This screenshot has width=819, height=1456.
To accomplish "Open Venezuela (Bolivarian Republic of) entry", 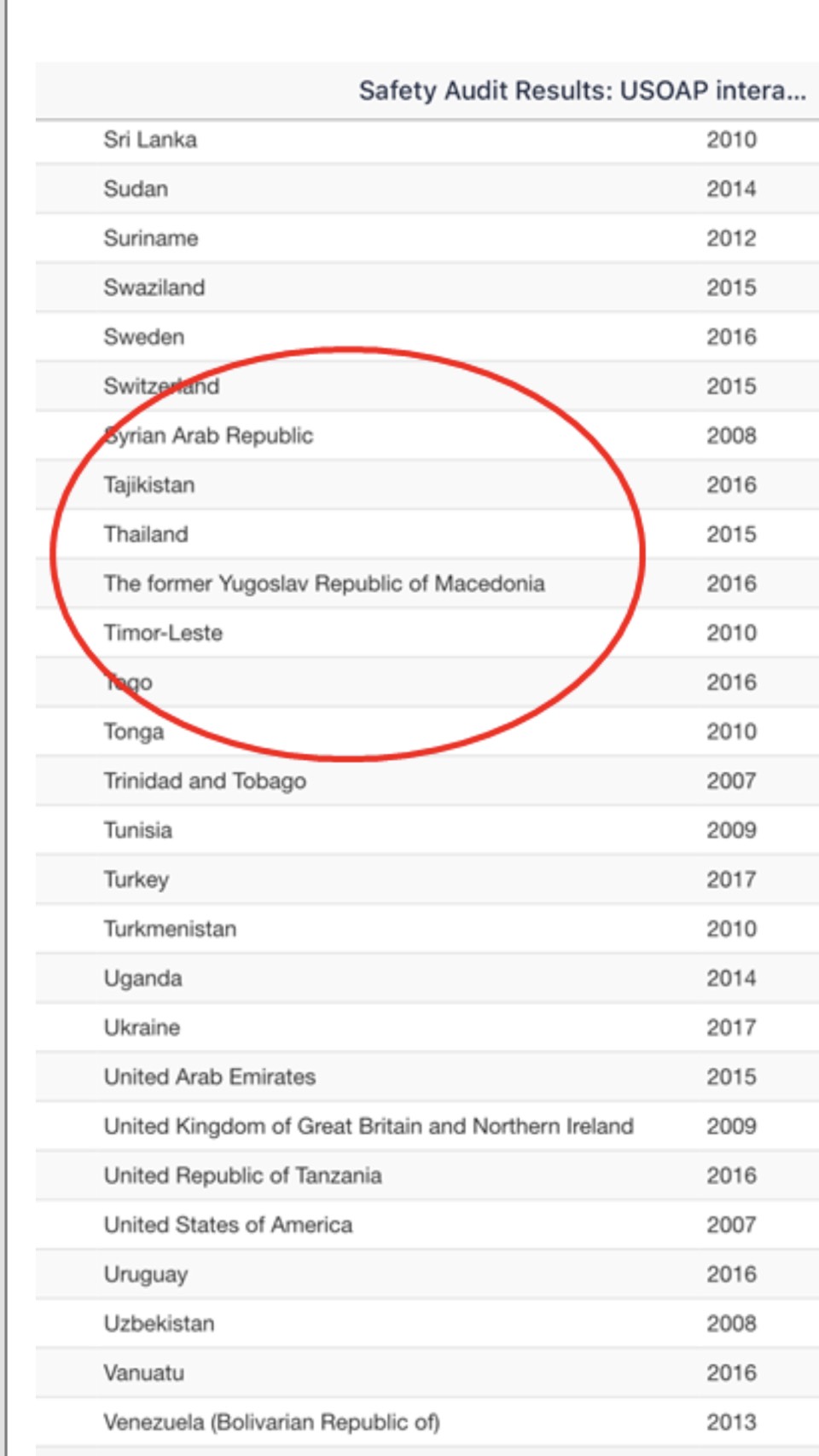I will pos(272,1422).
